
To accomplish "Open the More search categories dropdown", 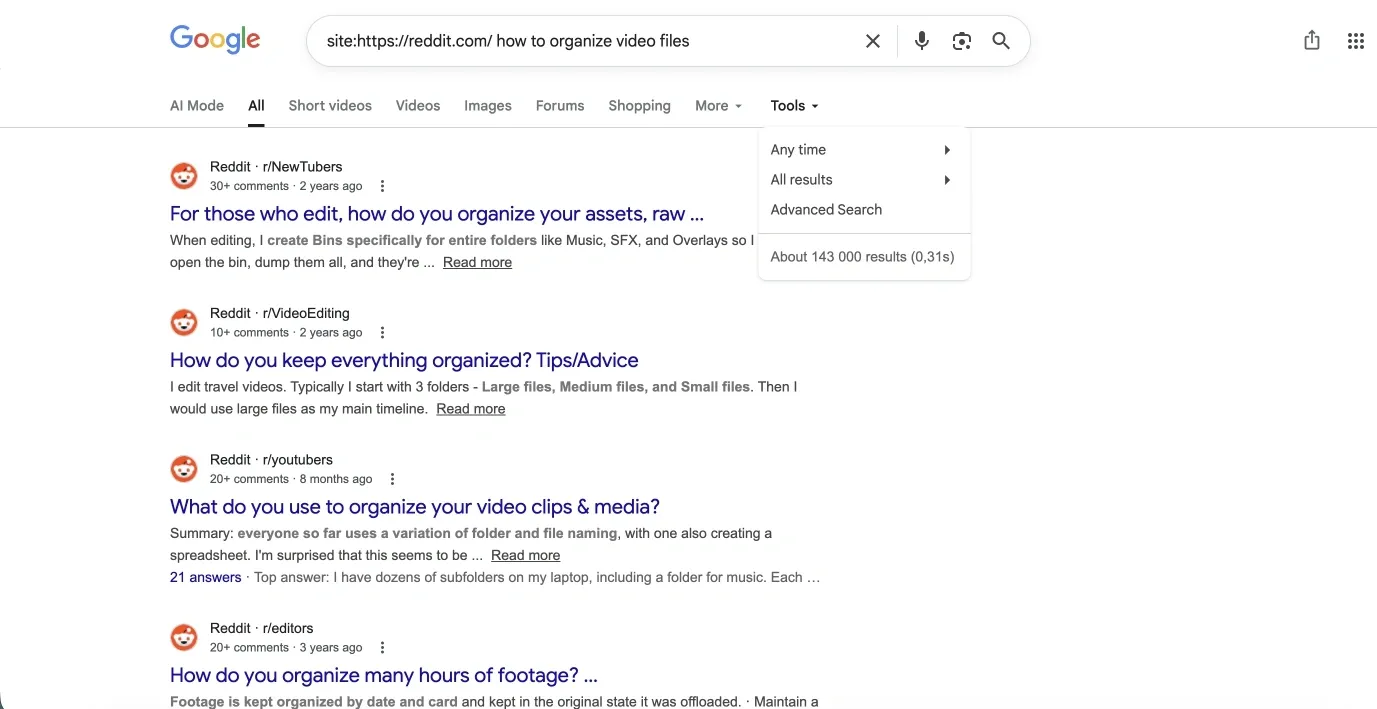I will point(718,106).
